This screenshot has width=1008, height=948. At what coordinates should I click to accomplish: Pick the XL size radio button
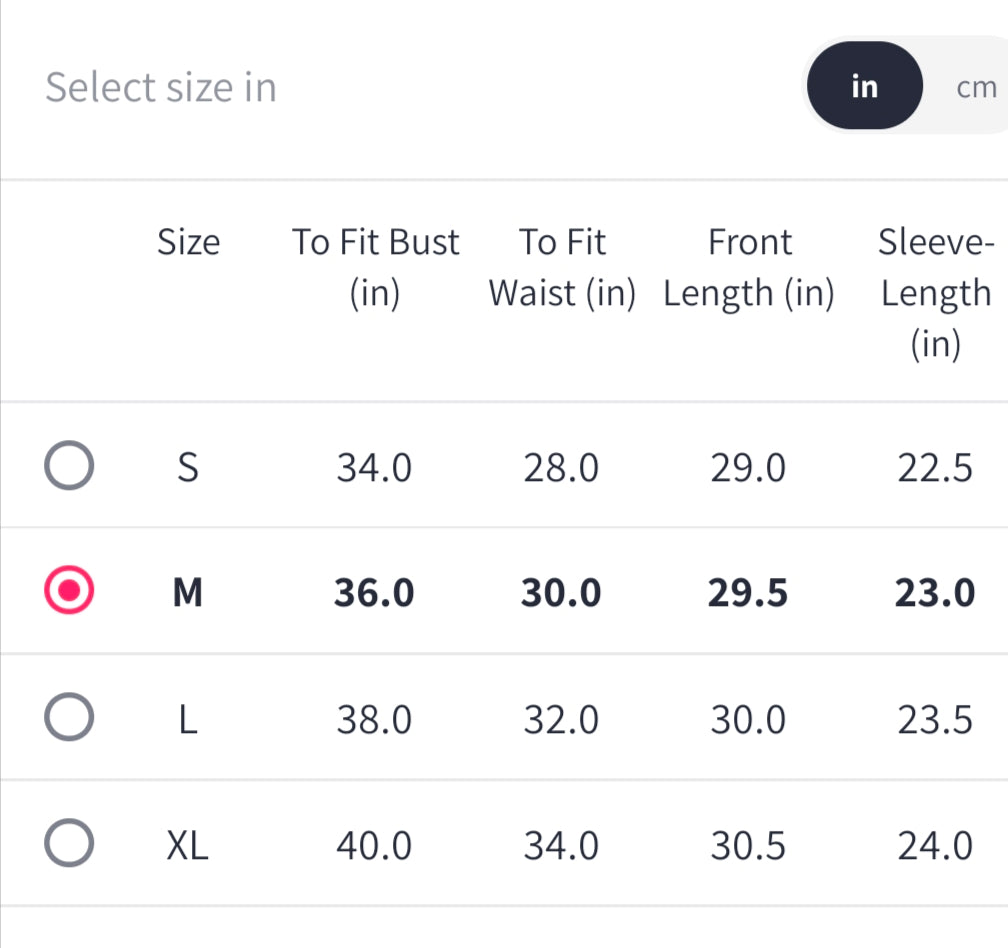[x=70, y=845]
